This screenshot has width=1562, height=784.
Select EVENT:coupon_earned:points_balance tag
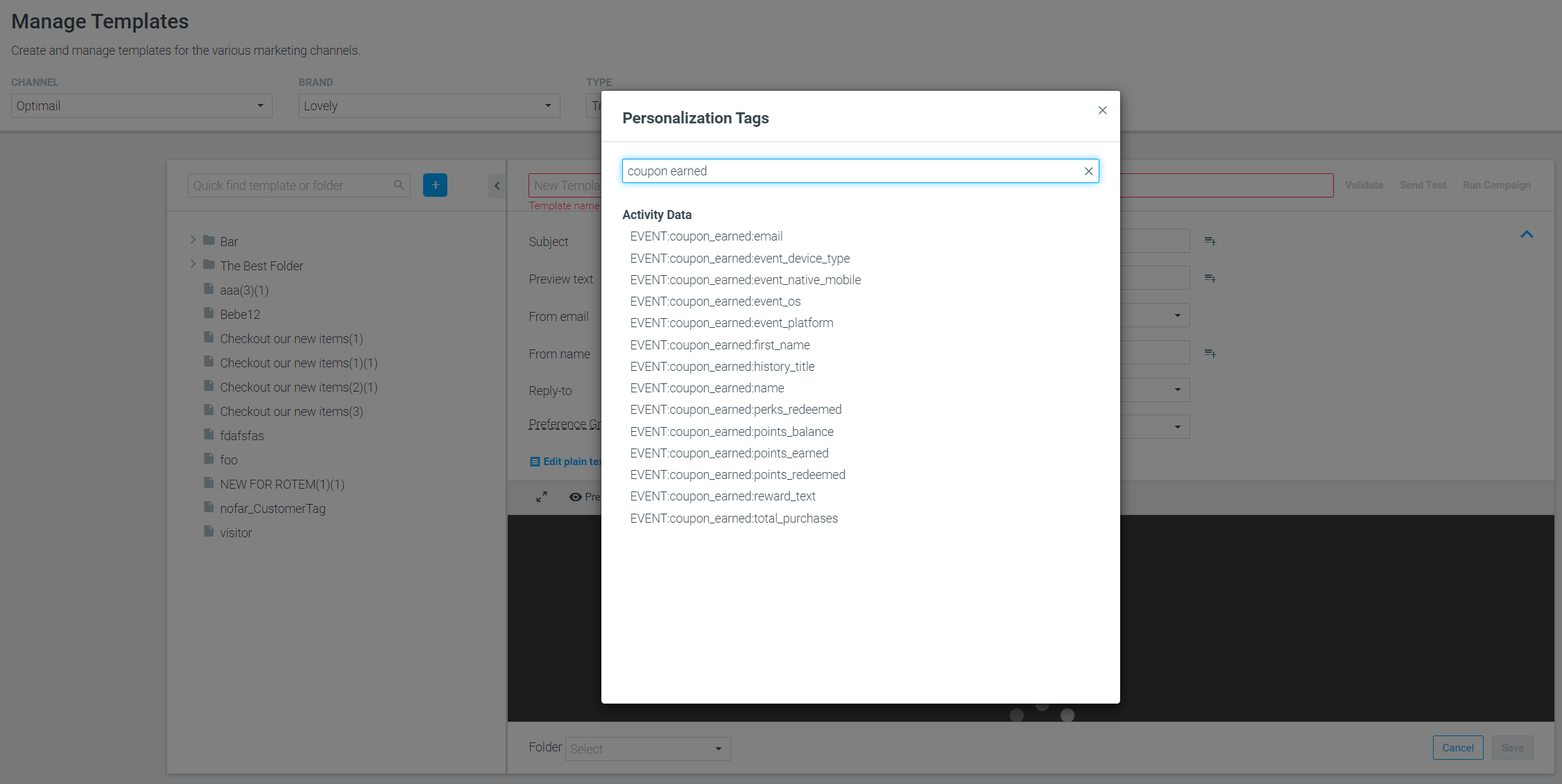coord(732,432)
